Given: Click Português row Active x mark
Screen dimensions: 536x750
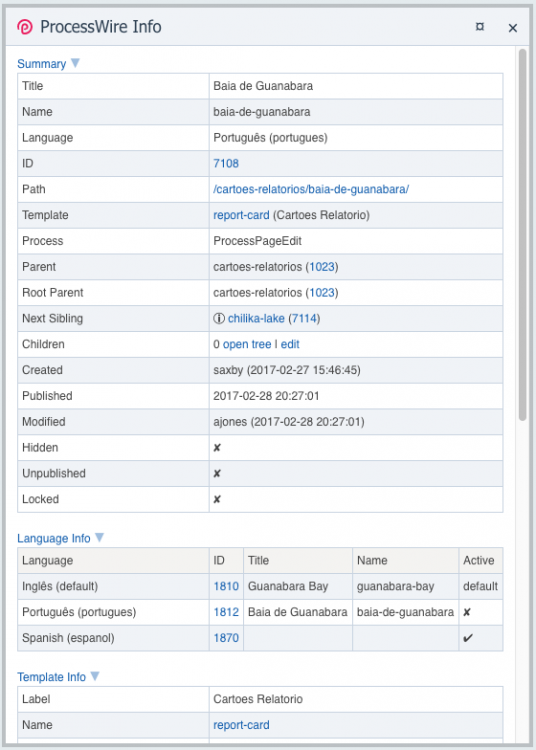Looking at the screenshot, I should [x=467, y=612].
